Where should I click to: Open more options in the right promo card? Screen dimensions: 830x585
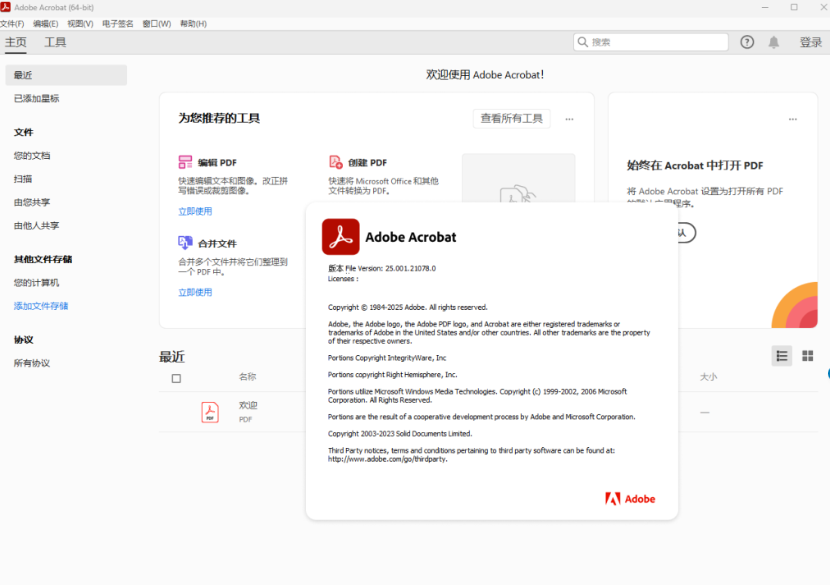click(x=793, y=119)
